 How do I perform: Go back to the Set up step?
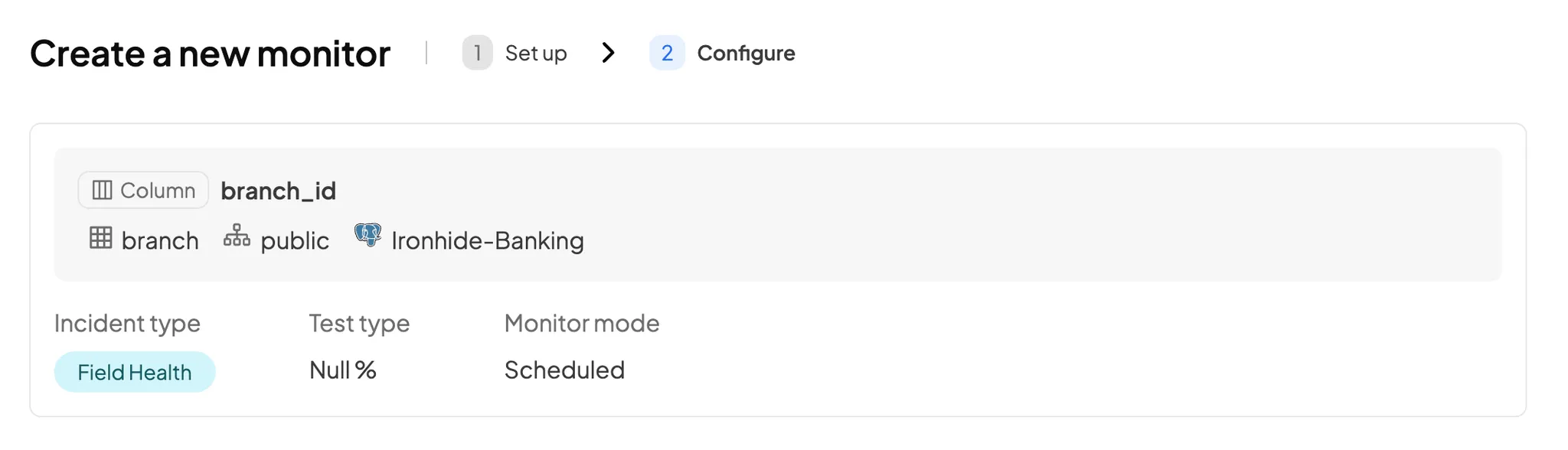(535, 53)
